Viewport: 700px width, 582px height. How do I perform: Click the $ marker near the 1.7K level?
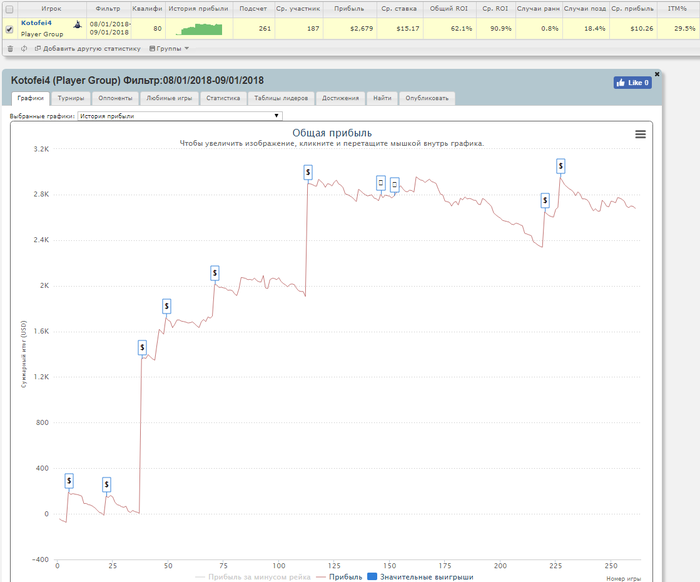pos(167,306)
